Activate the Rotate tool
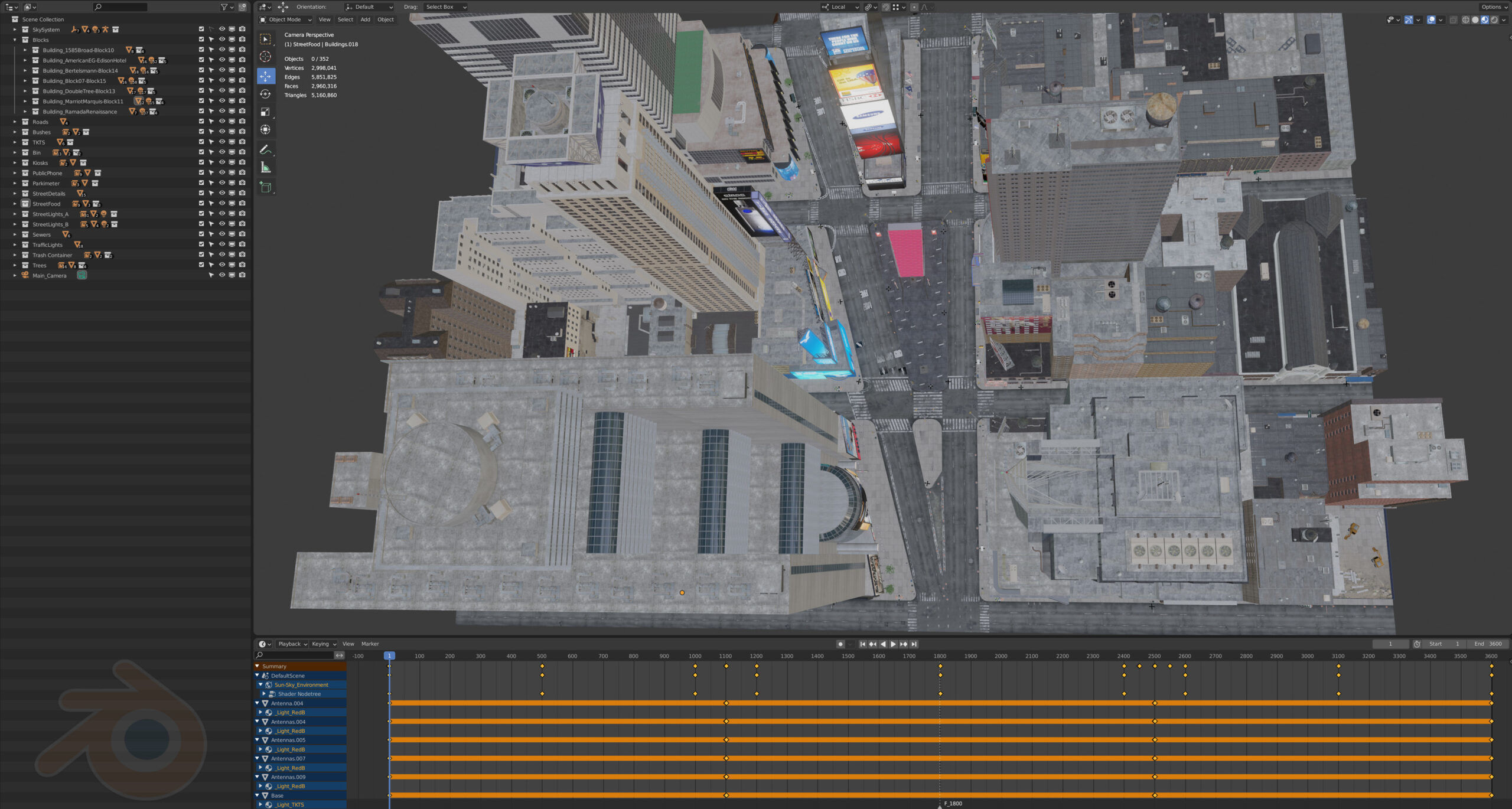Viewport: 1512px width, 809px height. [x=265, y=94]
